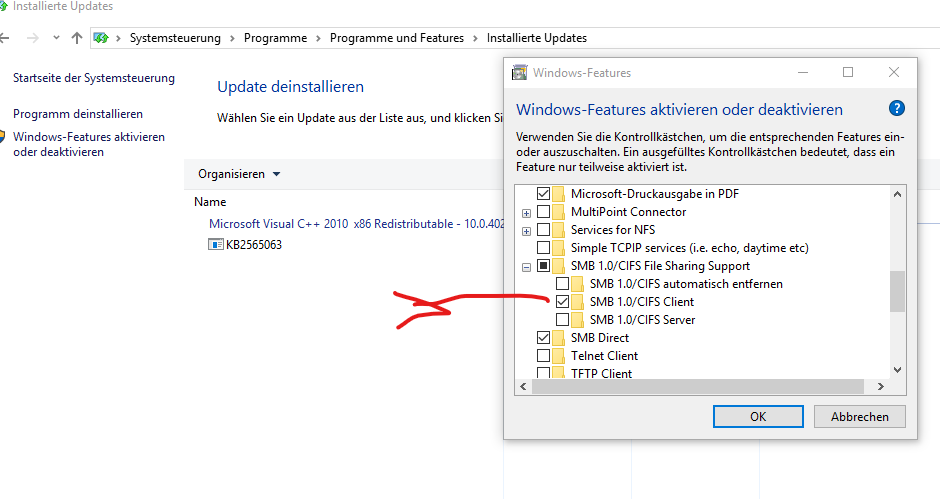Viewport: 940px width, 499px height.
Task: Click the scroll up arrow in features list
Action: click(897, 194)
